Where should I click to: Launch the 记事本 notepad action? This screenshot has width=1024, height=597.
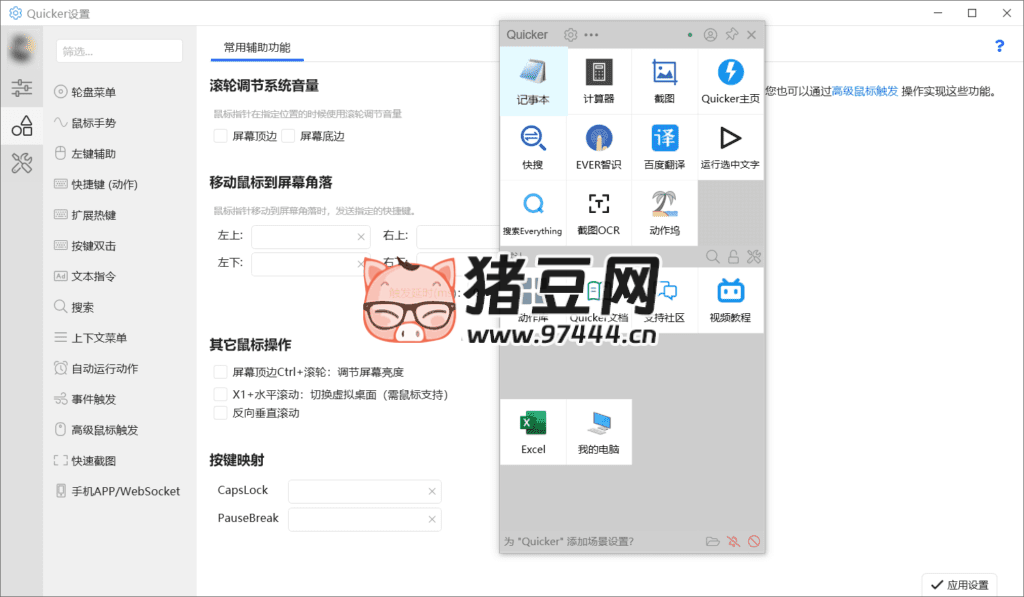coord(533,81)
